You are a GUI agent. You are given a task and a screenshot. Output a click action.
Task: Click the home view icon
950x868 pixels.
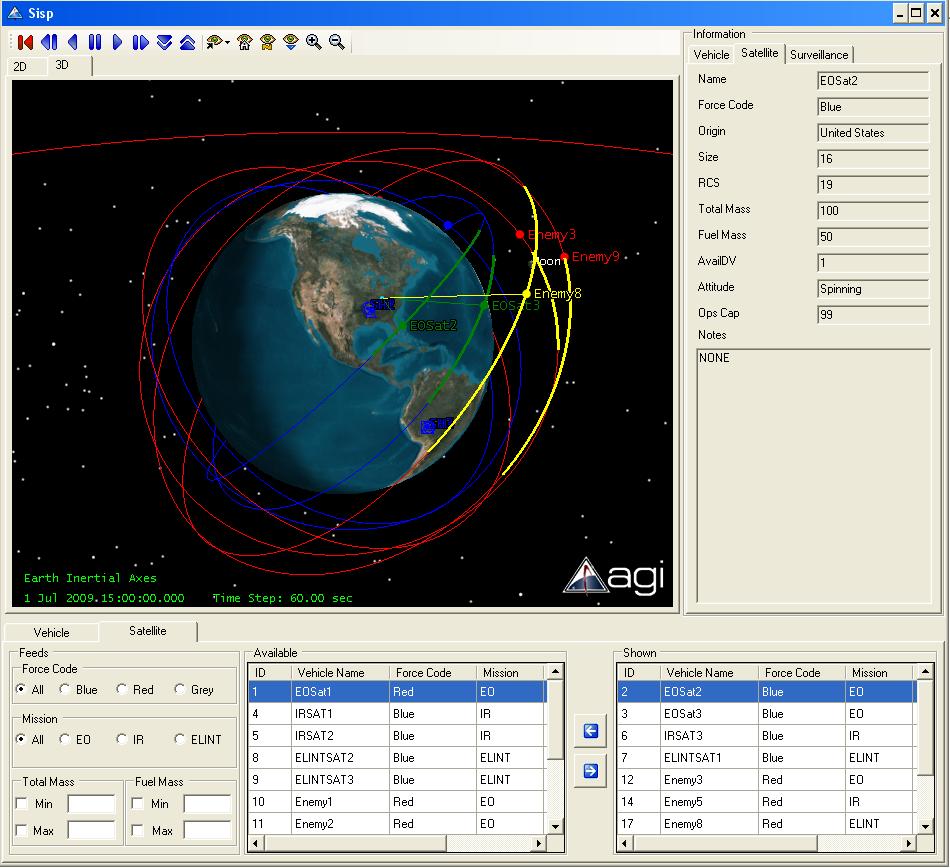(244, 42)
